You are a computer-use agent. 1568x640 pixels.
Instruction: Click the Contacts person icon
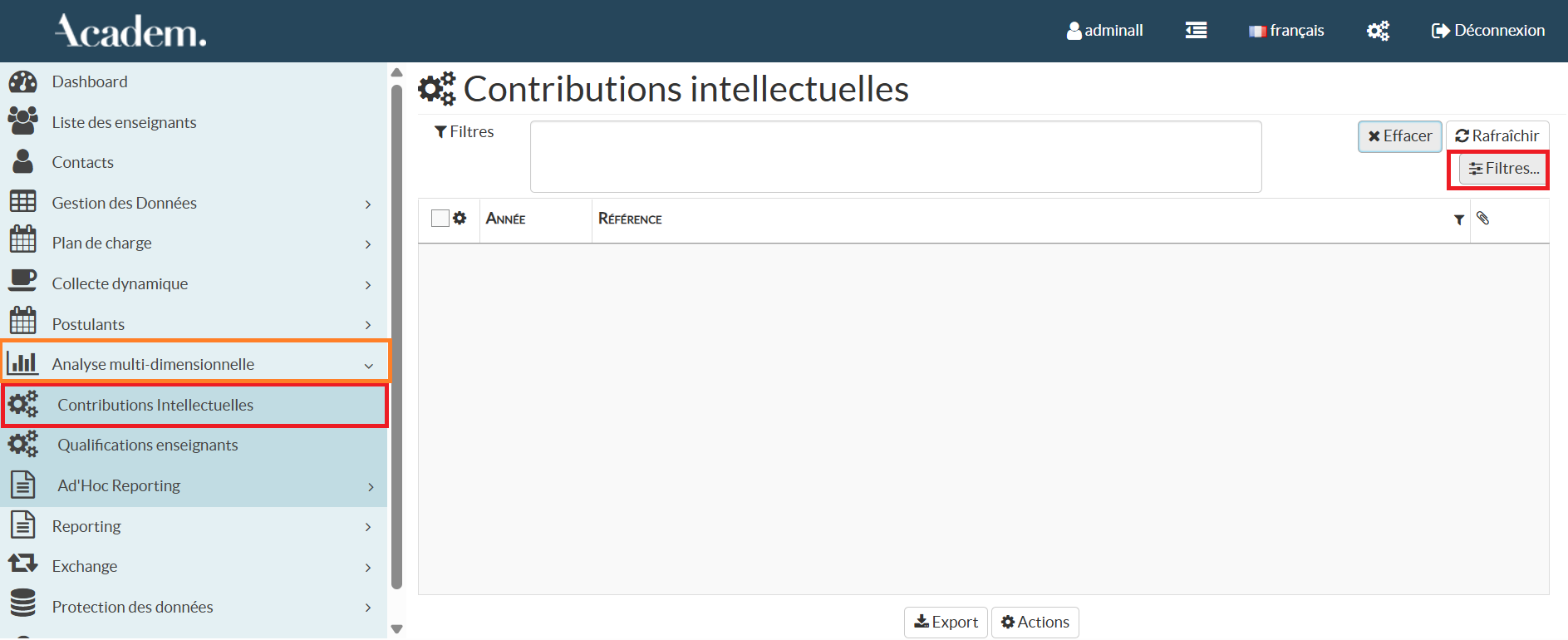pyautogui.click(x=22, y=161)
